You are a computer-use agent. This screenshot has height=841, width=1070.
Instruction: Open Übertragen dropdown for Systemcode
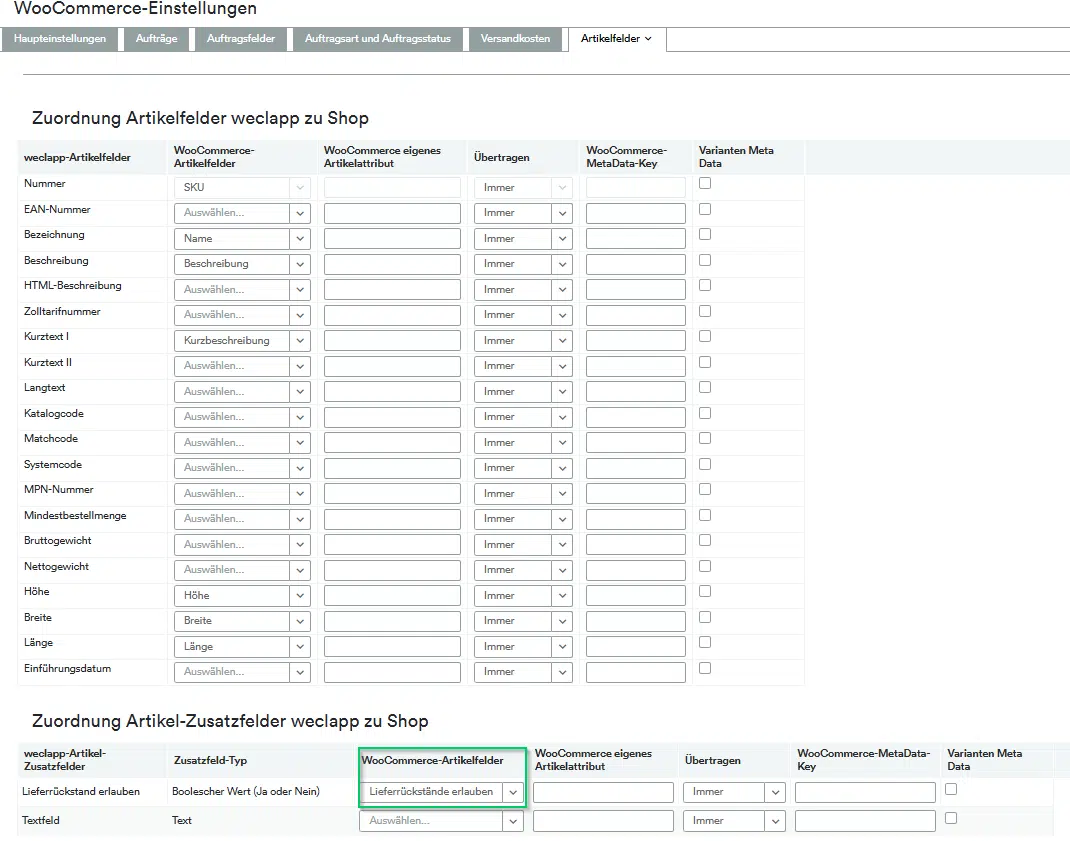523,468
